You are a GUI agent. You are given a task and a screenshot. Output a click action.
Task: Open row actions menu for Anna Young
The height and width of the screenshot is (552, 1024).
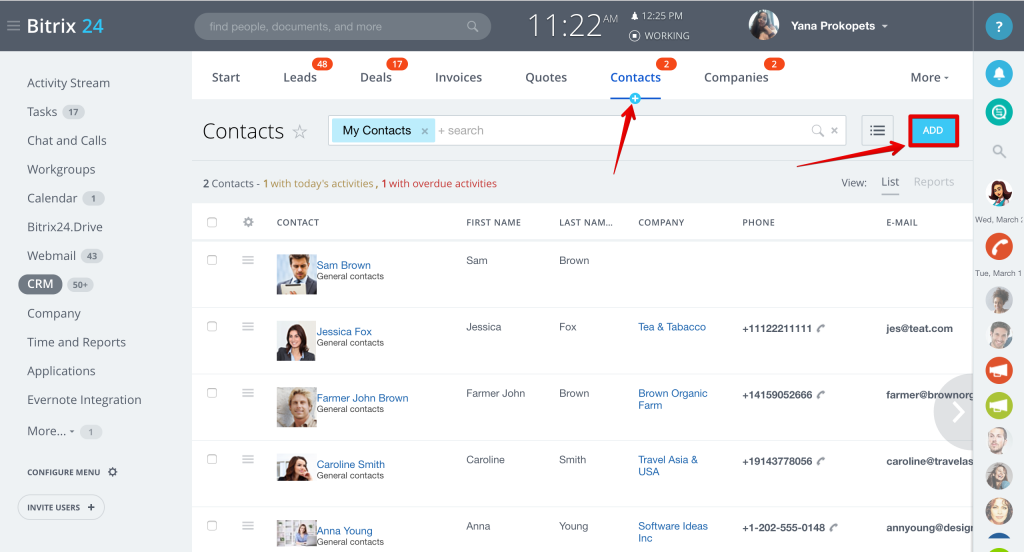tap(248, 526)
